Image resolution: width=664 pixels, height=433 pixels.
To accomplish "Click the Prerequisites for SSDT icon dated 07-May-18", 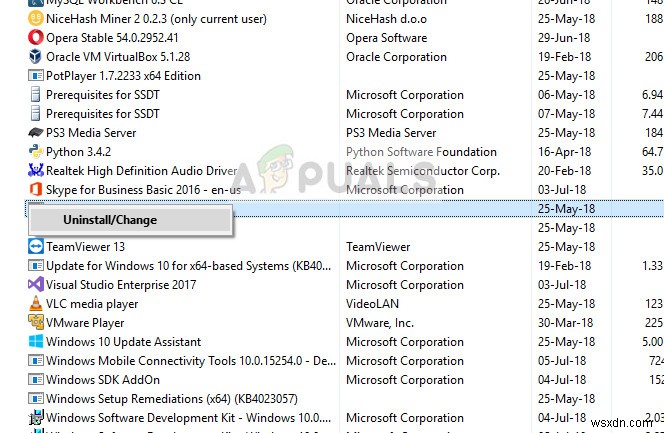I will tap(36, 114).
